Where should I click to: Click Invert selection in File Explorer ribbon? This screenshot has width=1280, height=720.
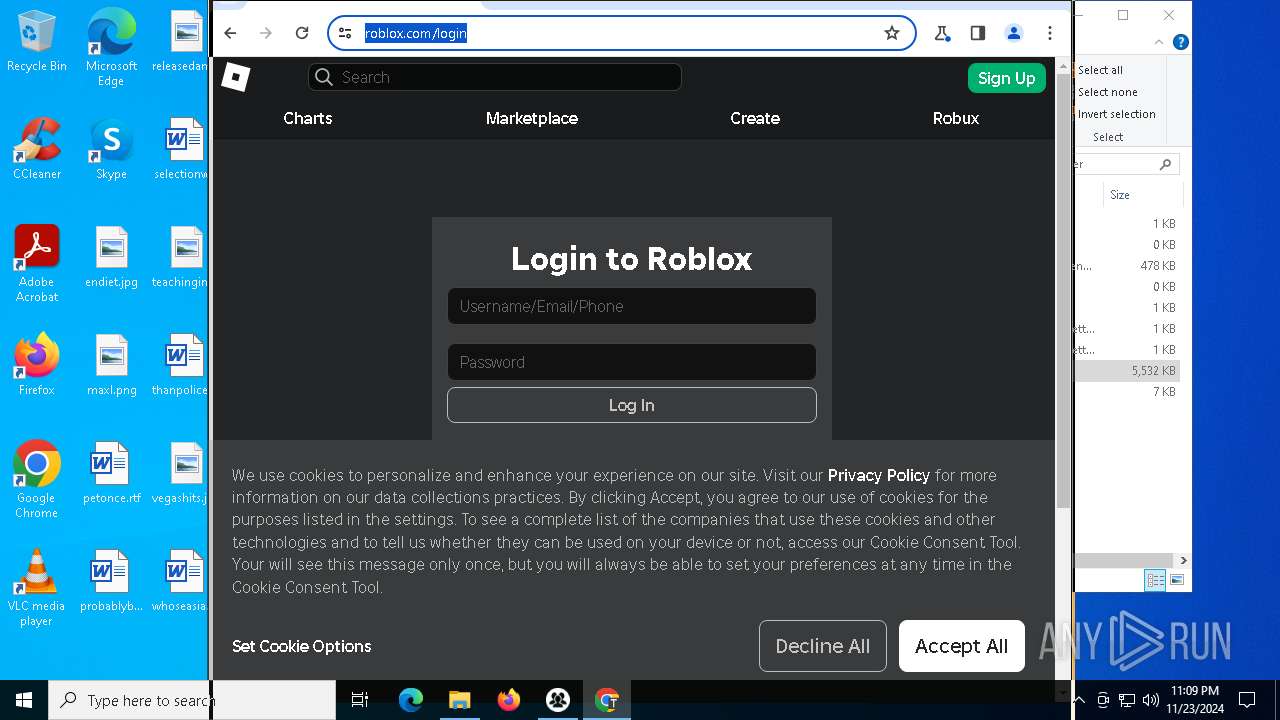pos(1116,114)
